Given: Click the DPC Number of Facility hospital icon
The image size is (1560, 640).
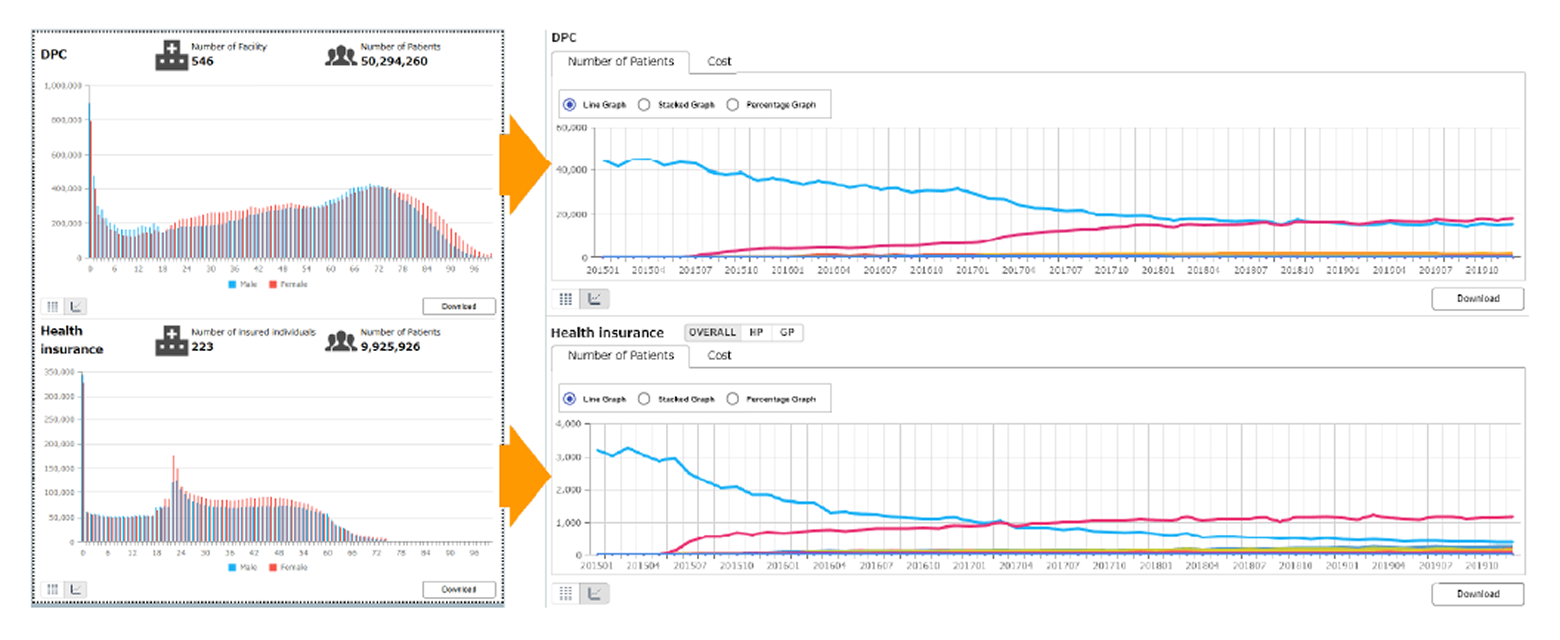Looking at the screenshot, I should [x=171, y=54].
